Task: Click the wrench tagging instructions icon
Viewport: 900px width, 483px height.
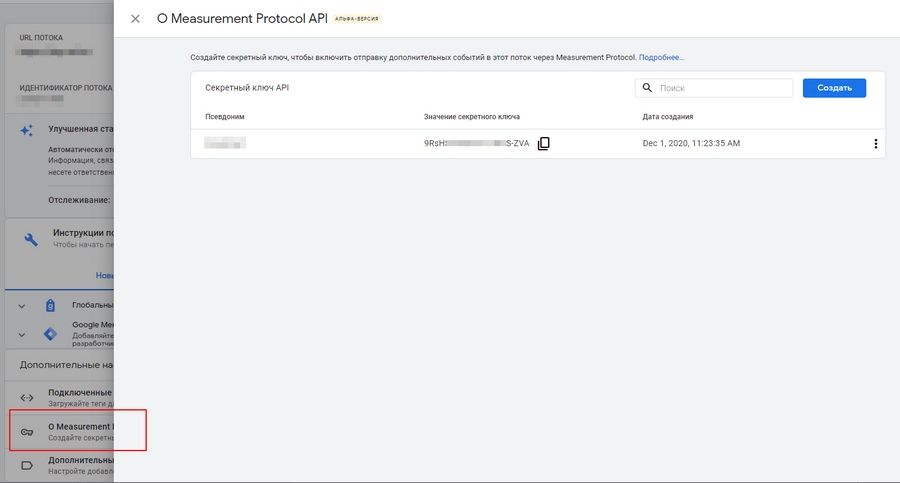Action: point(31,239)
